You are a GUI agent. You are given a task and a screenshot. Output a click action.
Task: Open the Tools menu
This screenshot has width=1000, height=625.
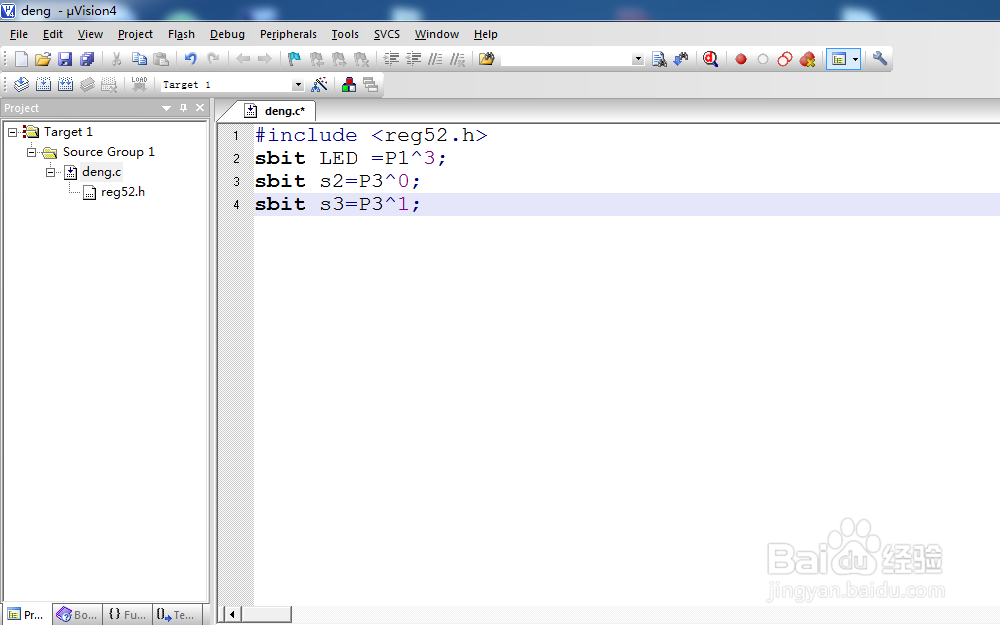(345, 34)
